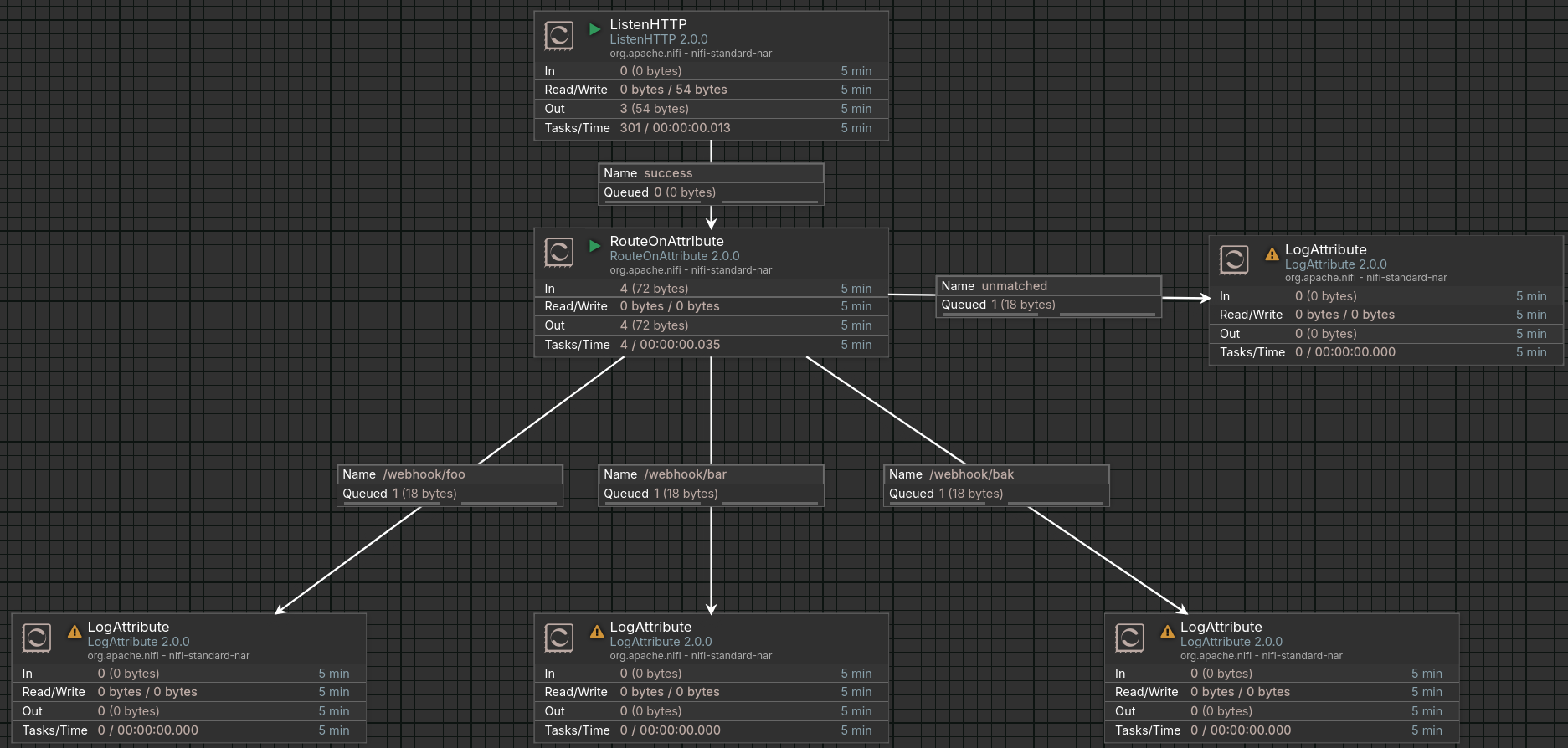Click processor icon of LogAttribute fed by /webhook/bar
This screenshot has width=1568, height=748.
[558, 638]
